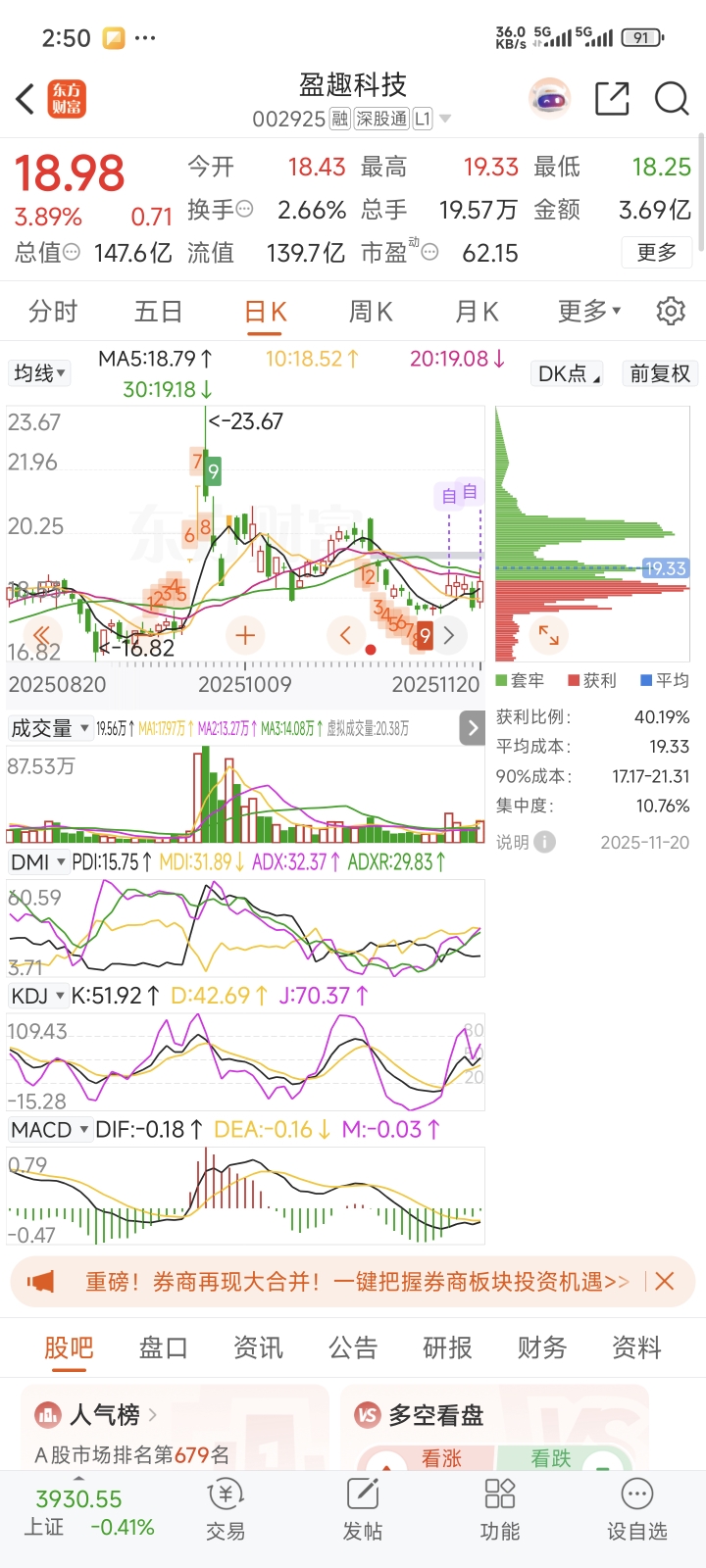Open the MACD indicator dropdown
Image resolution: width=706 pixels, height=1568 pixels.
[x=50, y=1129]
